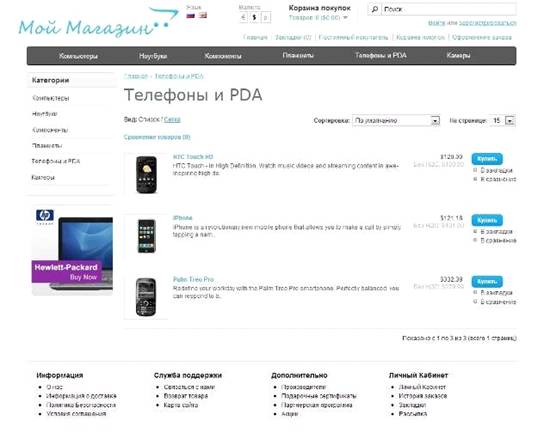The width and height of the screenshot is (550, 433).
Task: Open the HTC Touch HD product thumbnail
Action: click(146, 174)
